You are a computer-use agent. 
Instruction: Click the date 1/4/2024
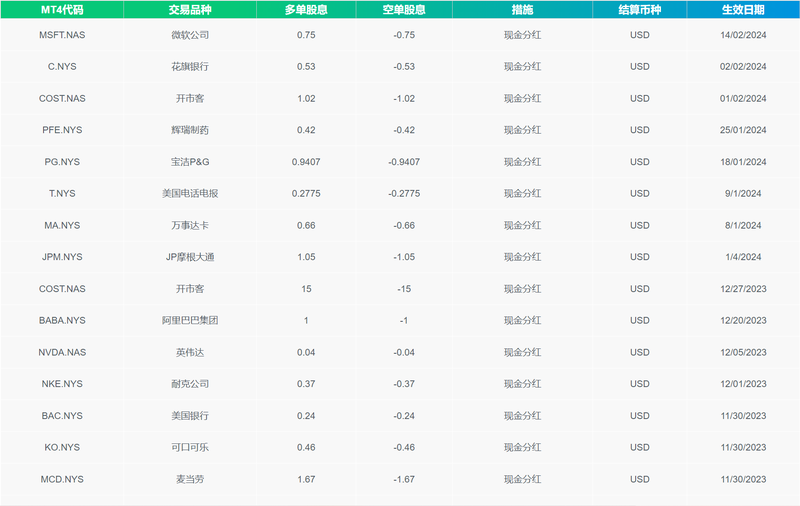click(x=743, y=257)
